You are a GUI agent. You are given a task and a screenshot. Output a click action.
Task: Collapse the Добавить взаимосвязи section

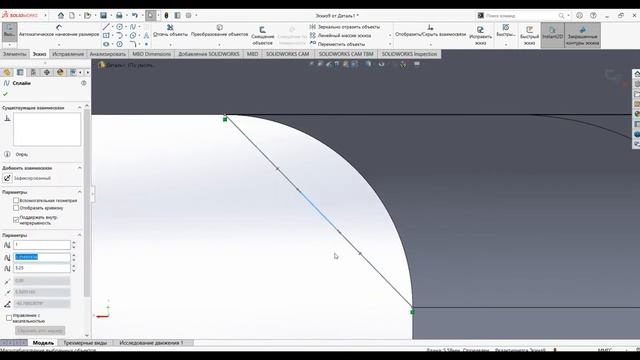click(80, 168)
